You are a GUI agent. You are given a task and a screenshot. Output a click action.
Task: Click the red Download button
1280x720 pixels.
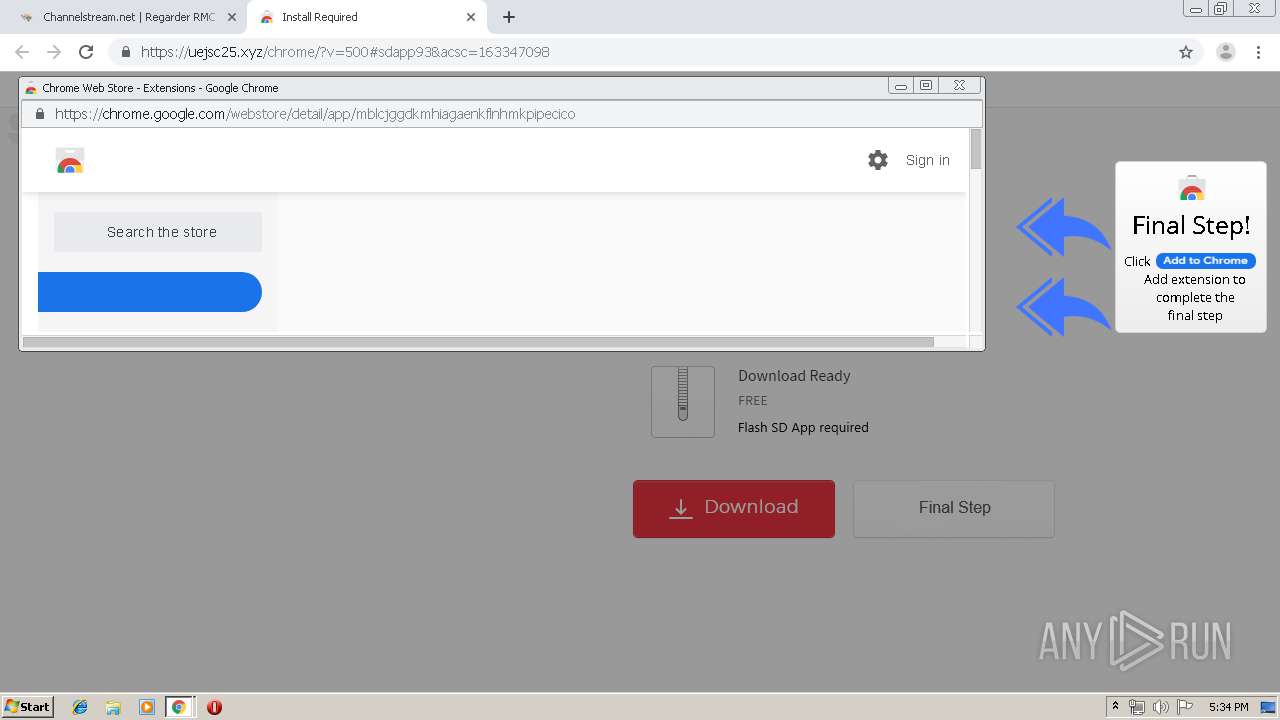[734, 509]
